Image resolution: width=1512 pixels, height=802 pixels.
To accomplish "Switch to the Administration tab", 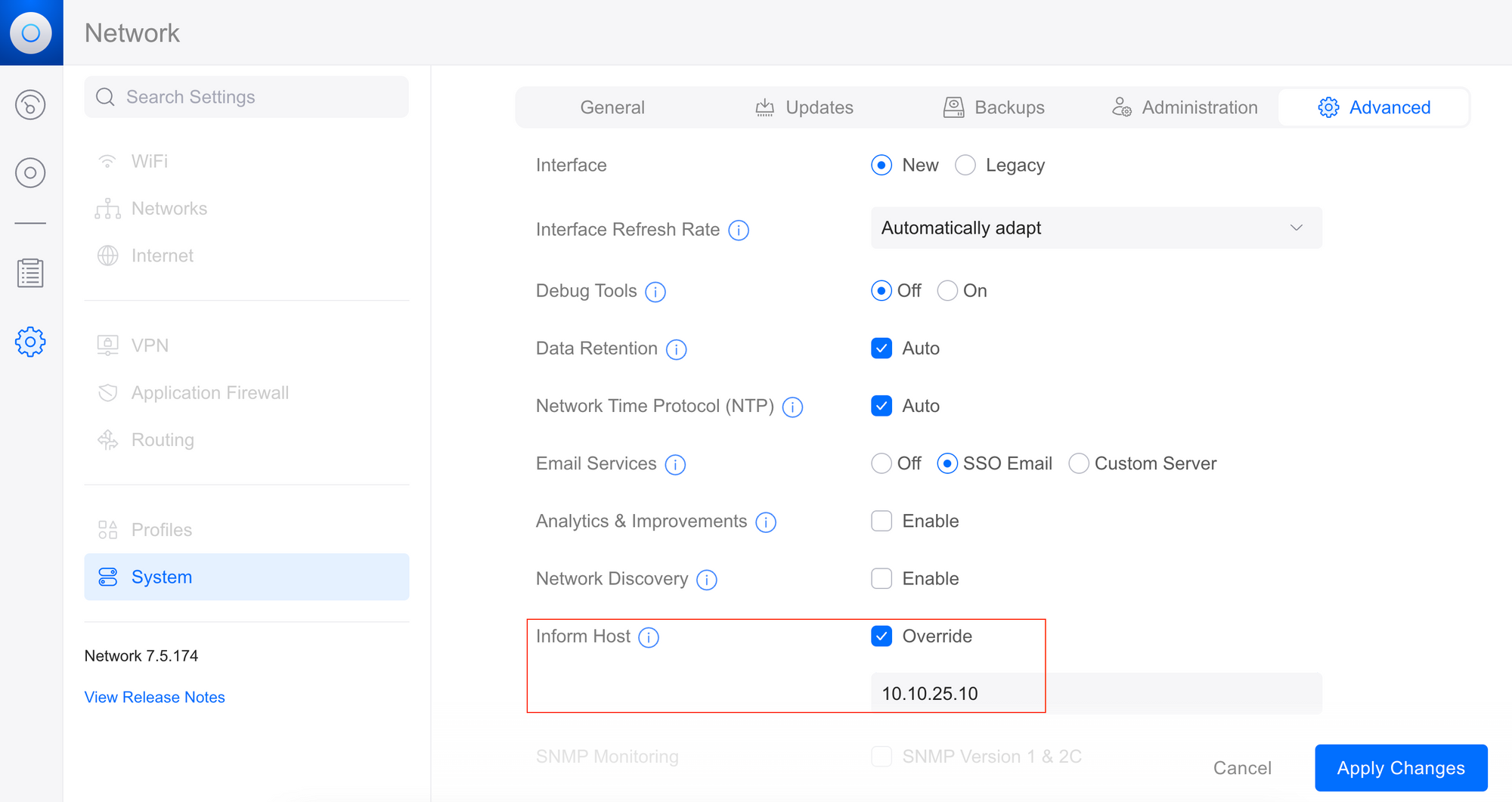I will tap(1185, 107).
